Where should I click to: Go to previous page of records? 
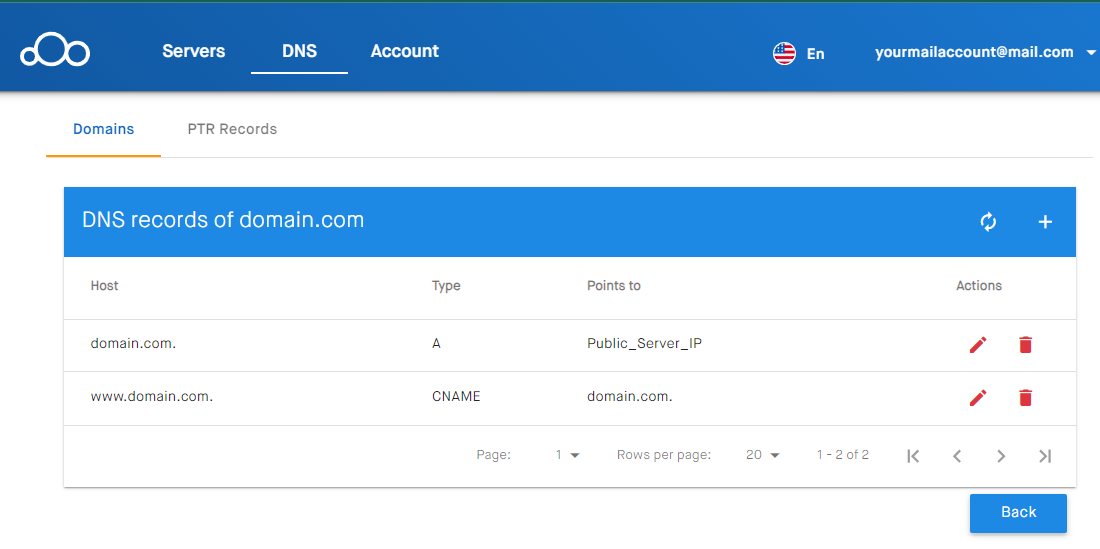(957, 456)
